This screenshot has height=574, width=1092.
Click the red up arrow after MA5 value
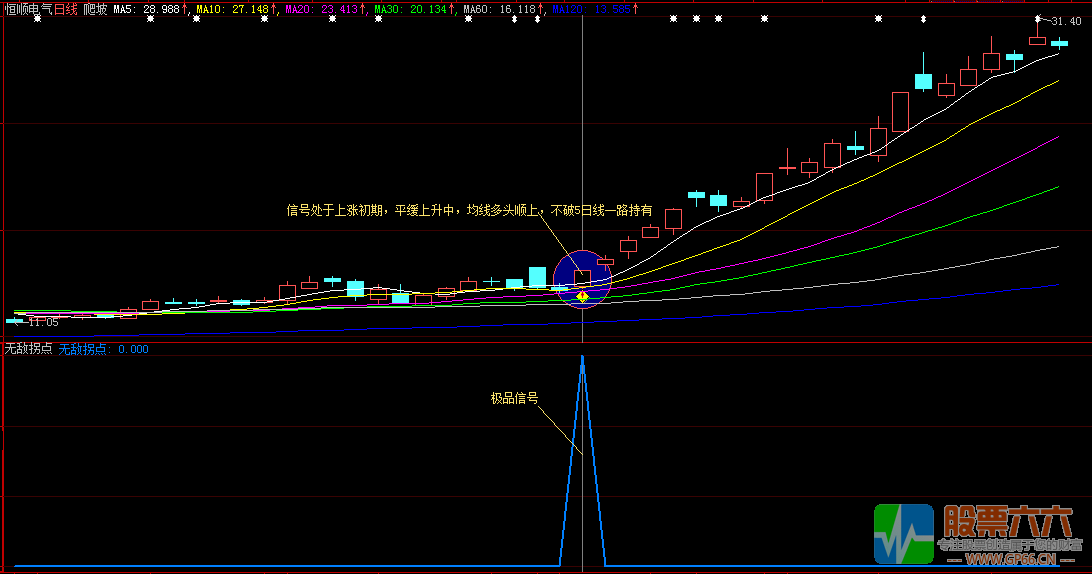click(185, 8)
